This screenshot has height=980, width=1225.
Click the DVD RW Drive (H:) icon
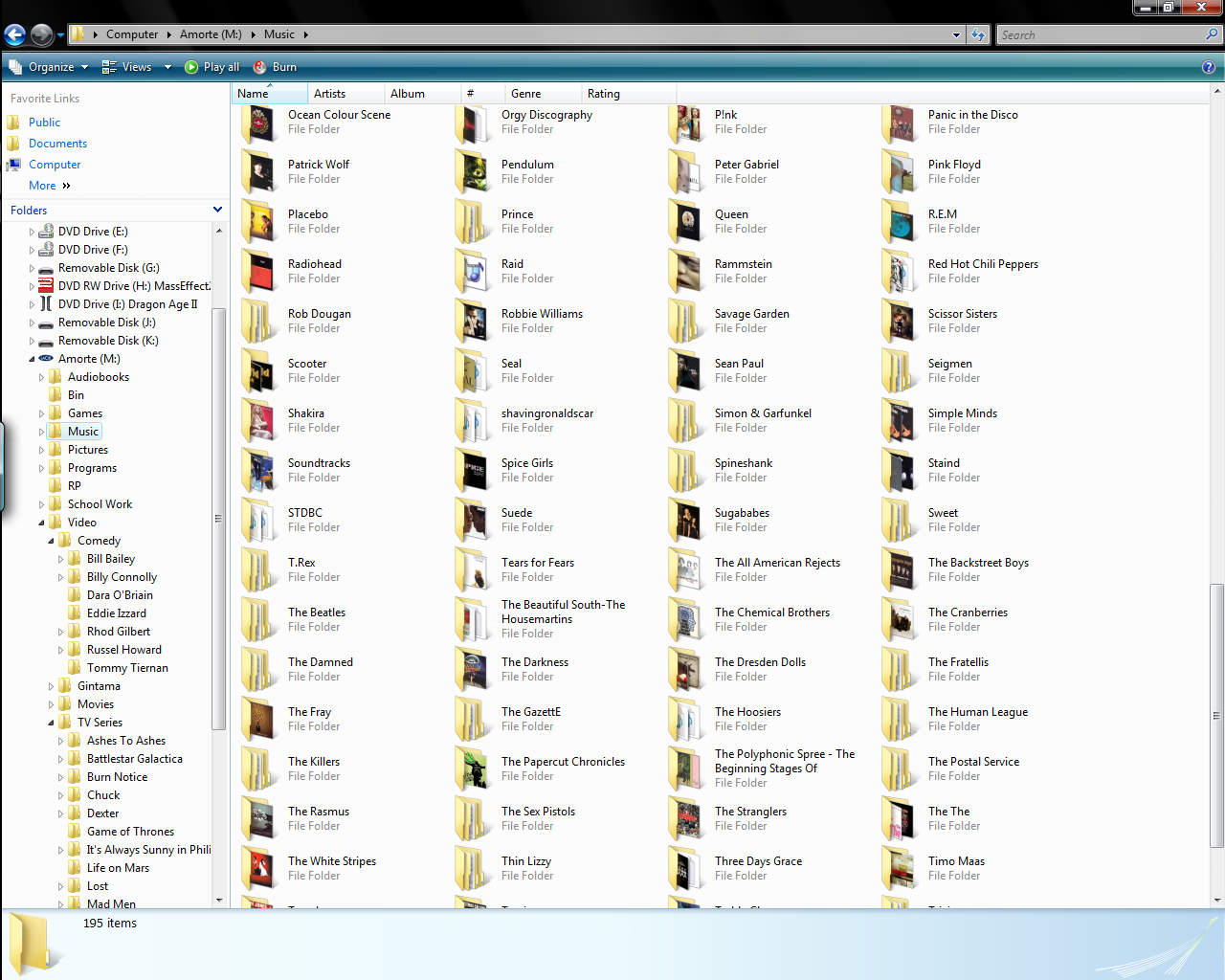pyautogui.click(x=46, y=286)
